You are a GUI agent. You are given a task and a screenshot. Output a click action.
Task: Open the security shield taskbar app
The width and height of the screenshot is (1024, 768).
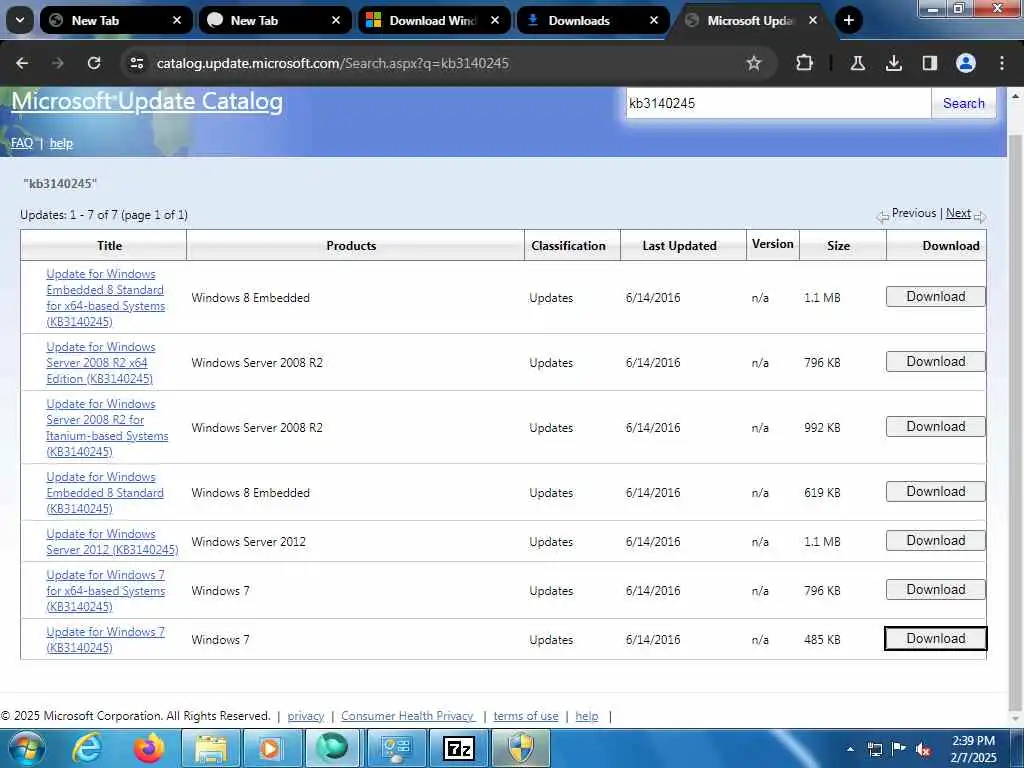pyautogui.click(x=521, y=748)
